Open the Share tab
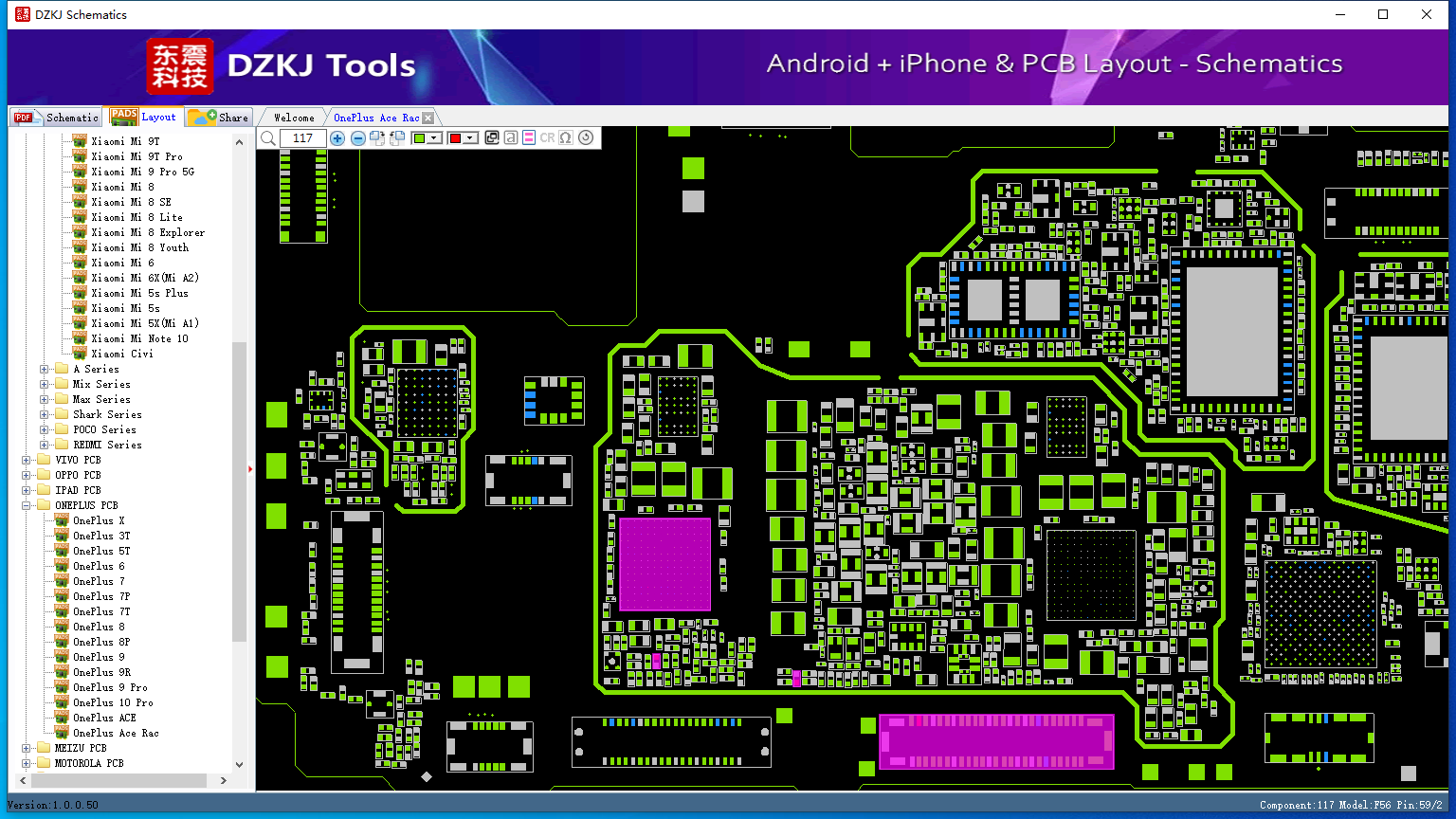The width and height of the screenshot is (1456, 819). coord(218,117)
